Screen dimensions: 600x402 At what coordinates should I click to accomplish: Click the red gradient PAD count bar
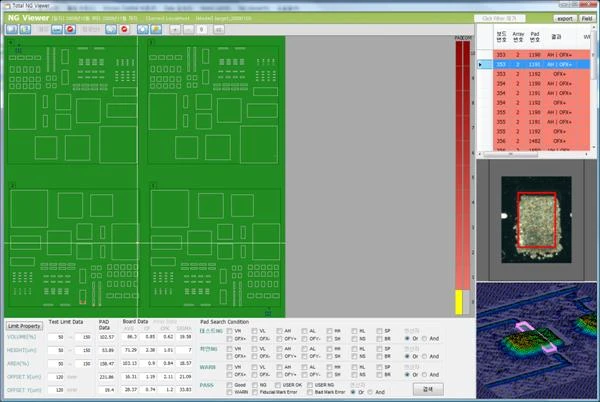[x=459, y=165]
